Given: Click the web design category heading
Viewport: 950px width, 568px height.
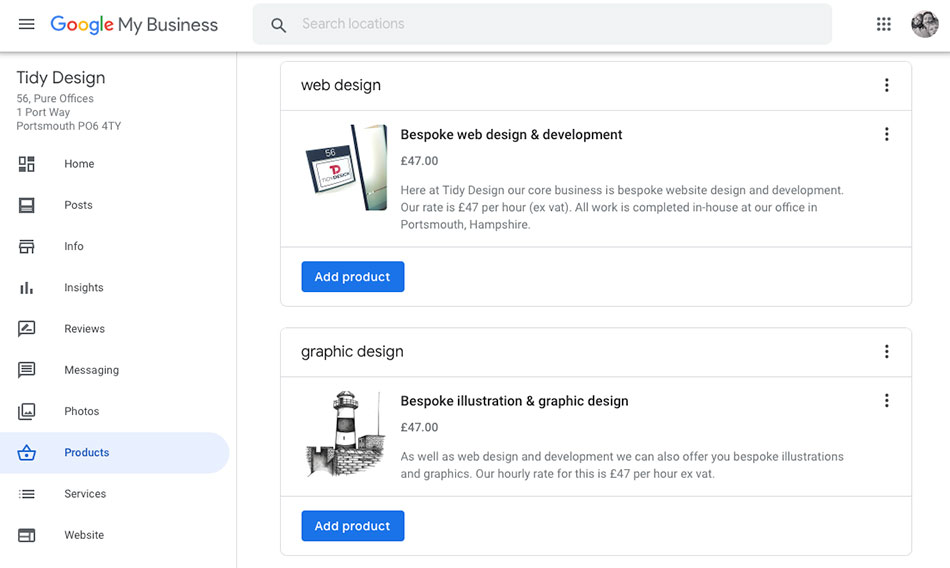Looking at the screenshot, I should click(341, 85).
